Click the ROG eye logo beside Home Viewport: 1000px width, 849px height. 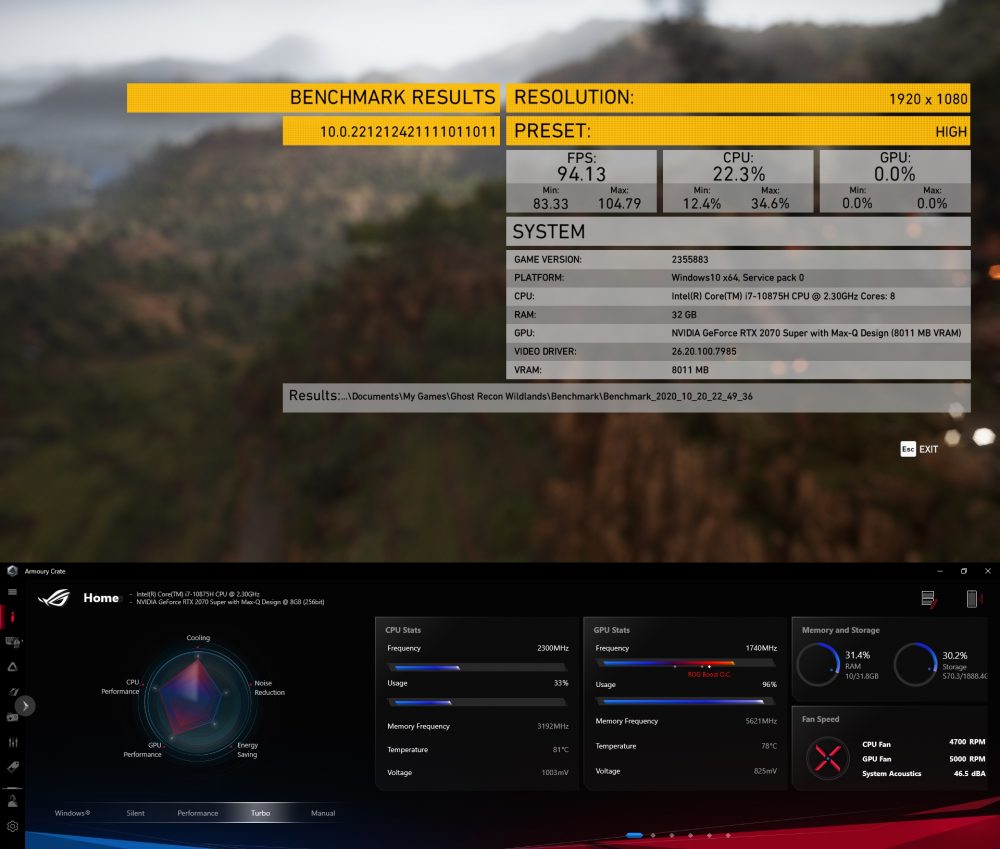(54, 598)
